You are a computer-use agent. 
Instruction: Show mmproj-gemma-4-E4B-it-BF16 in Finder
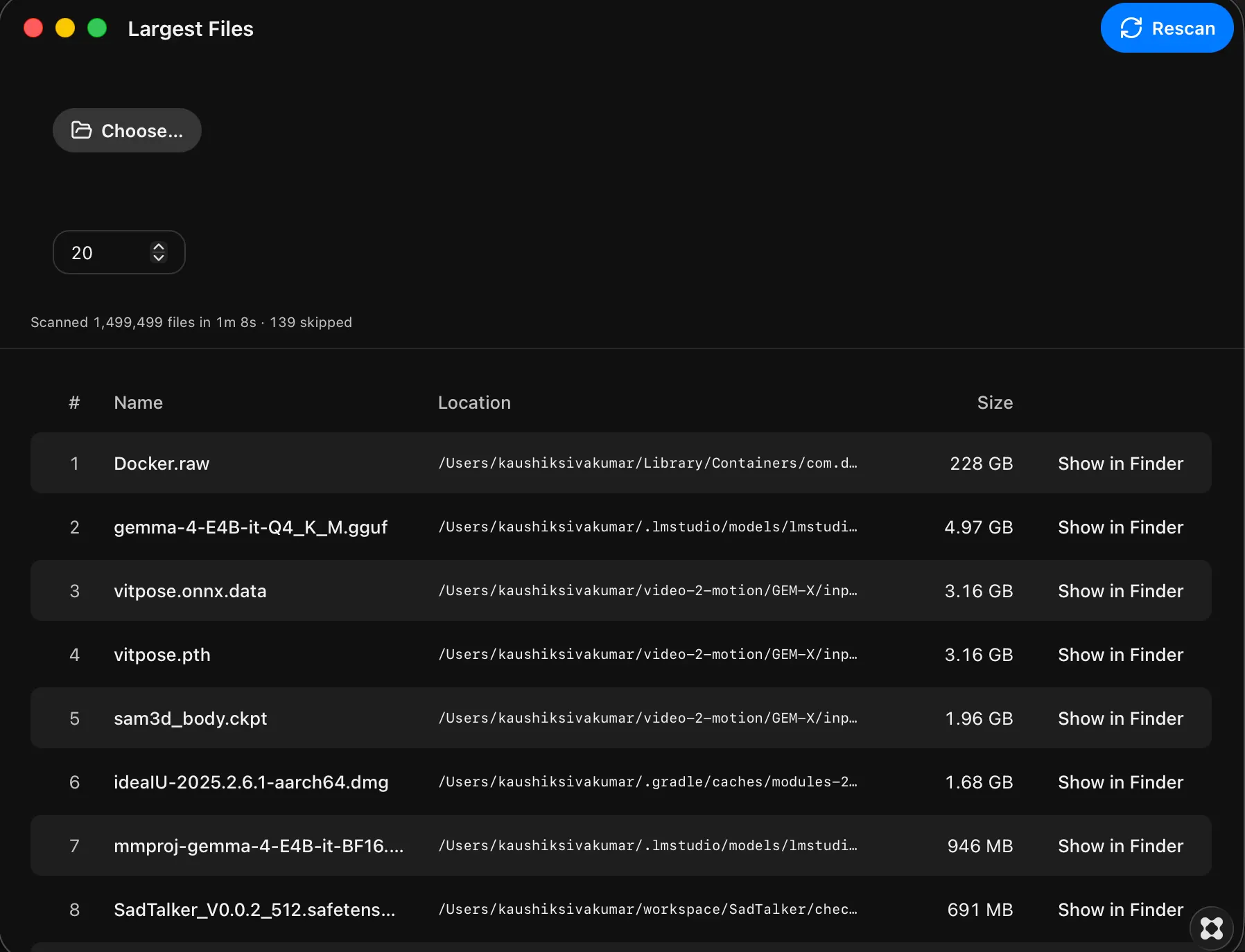[1120, 846]
